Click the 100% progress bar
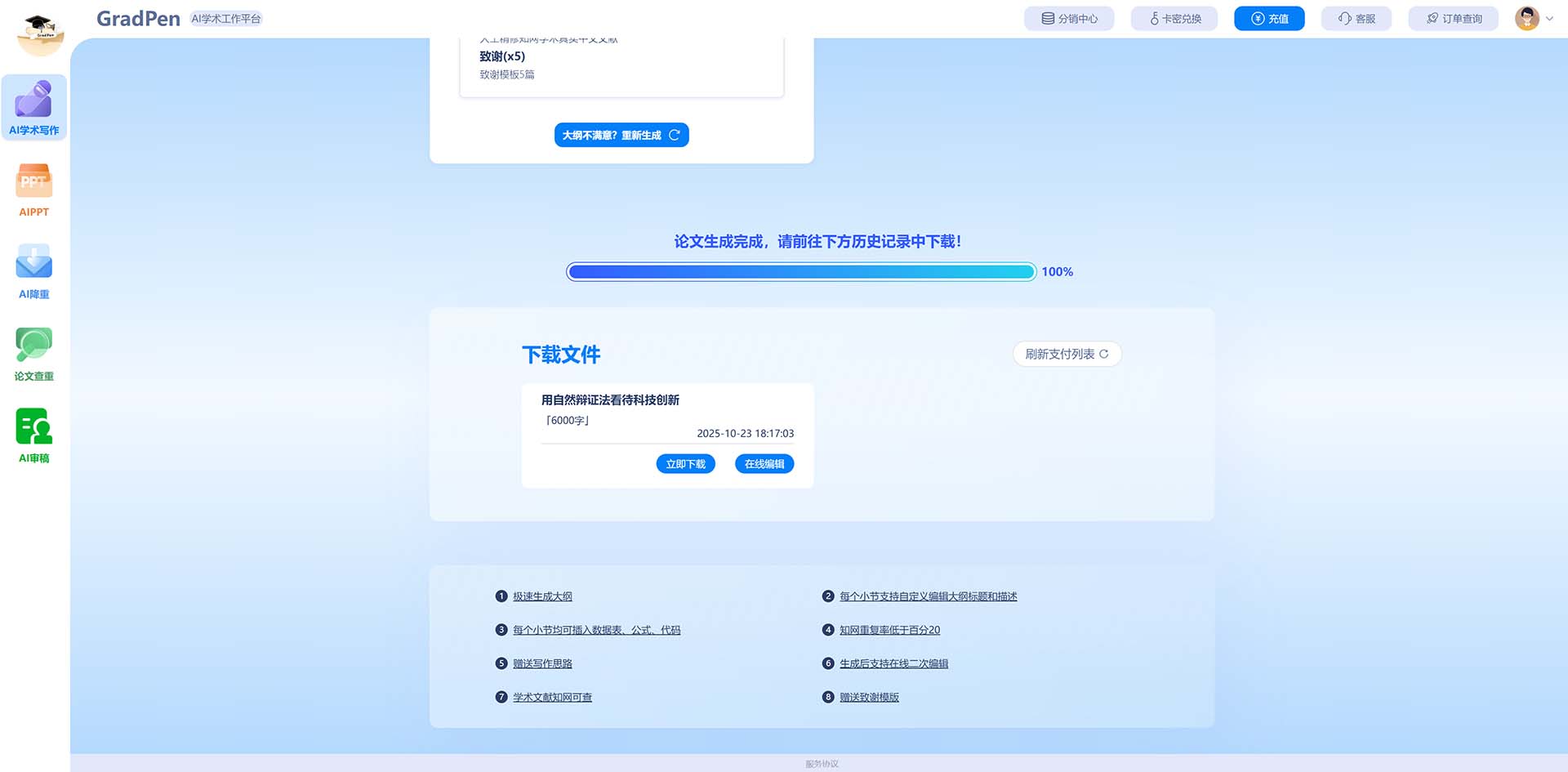Viewport: 1568px width, 772px height. pos(801,272)
